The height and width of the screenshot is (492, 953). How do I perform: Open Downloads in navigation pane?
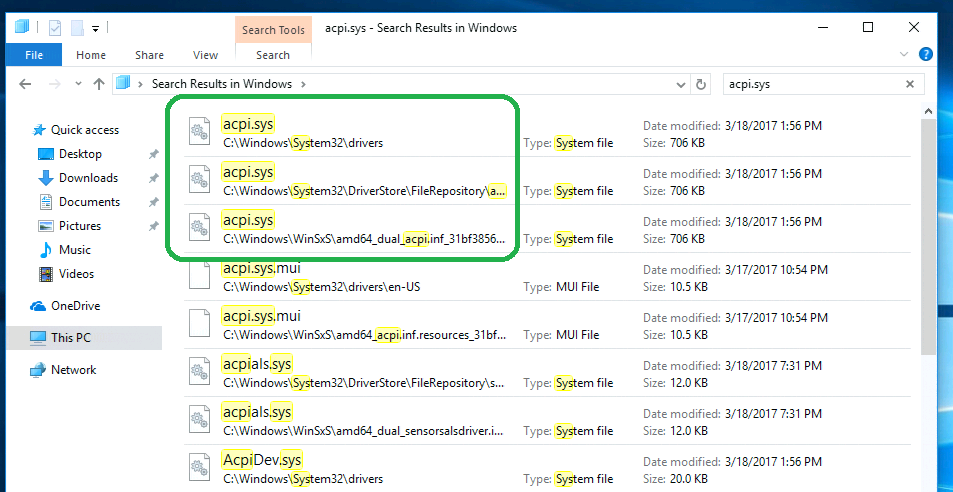pos(88,178)
